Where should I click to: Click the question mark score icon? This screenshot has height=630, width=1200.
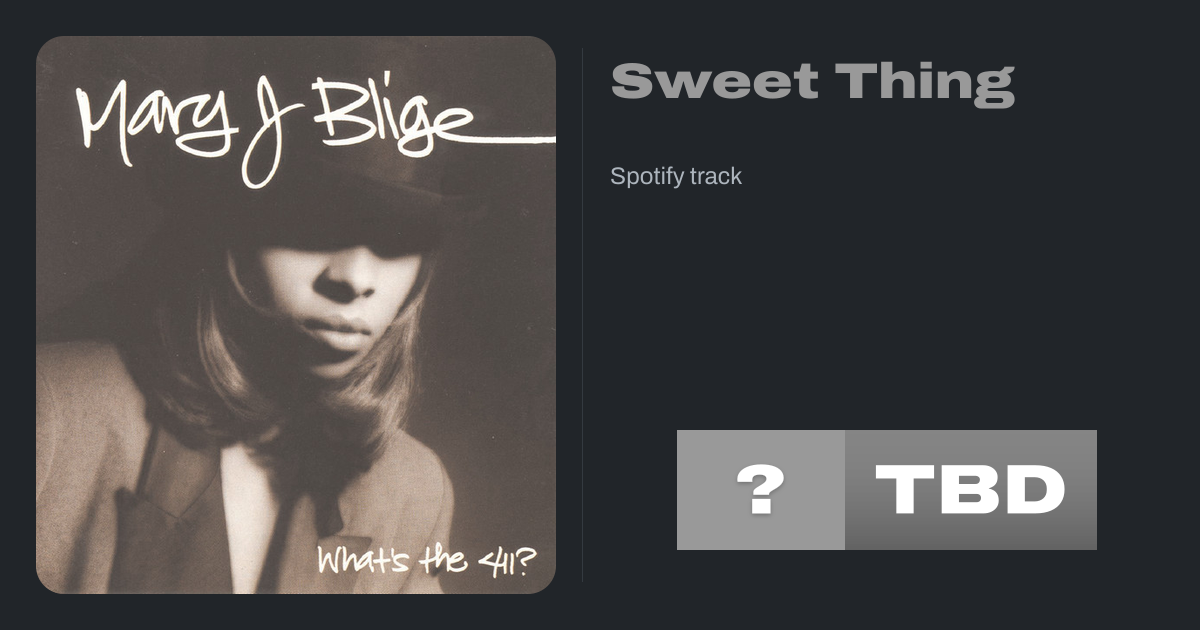(760, 490)
